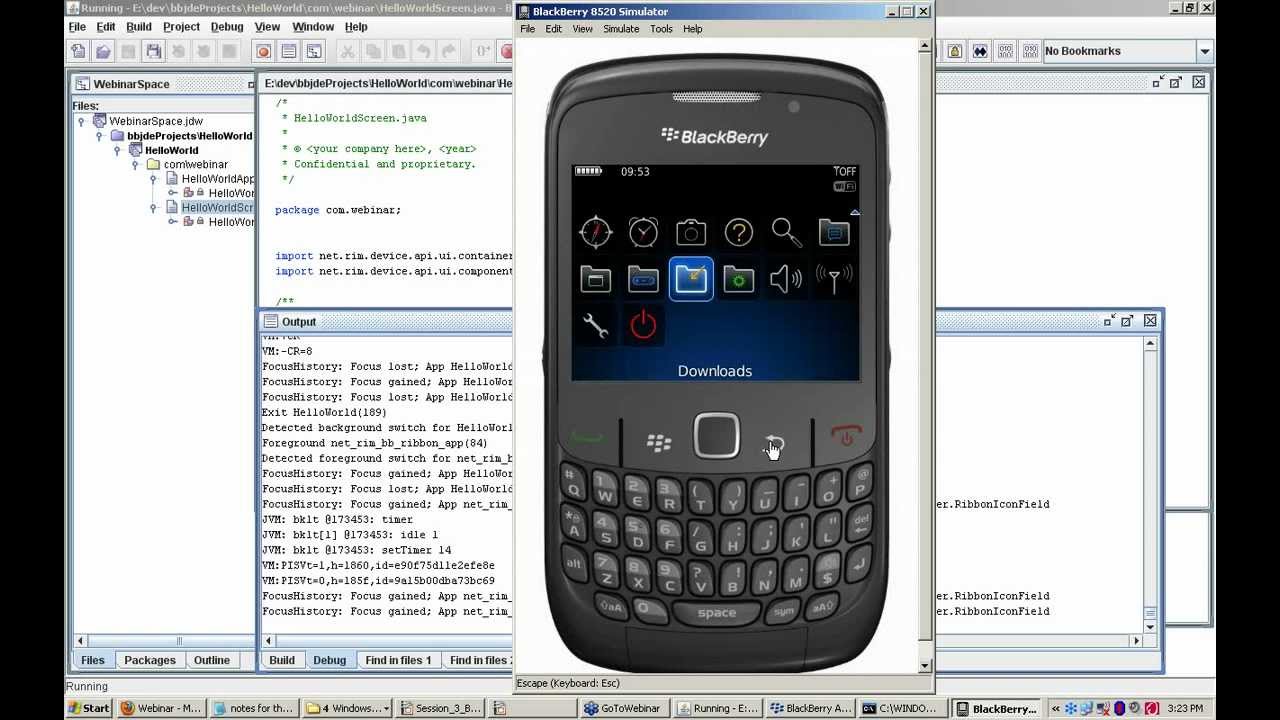Click the green call key on the simulator

588,439
